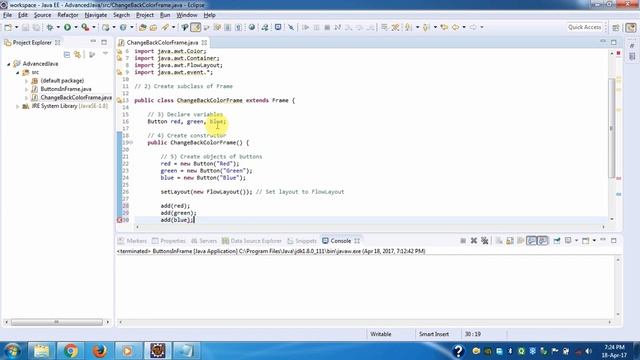Click the volume icon in system tray
640x360 pixels.
pos(588,351)
